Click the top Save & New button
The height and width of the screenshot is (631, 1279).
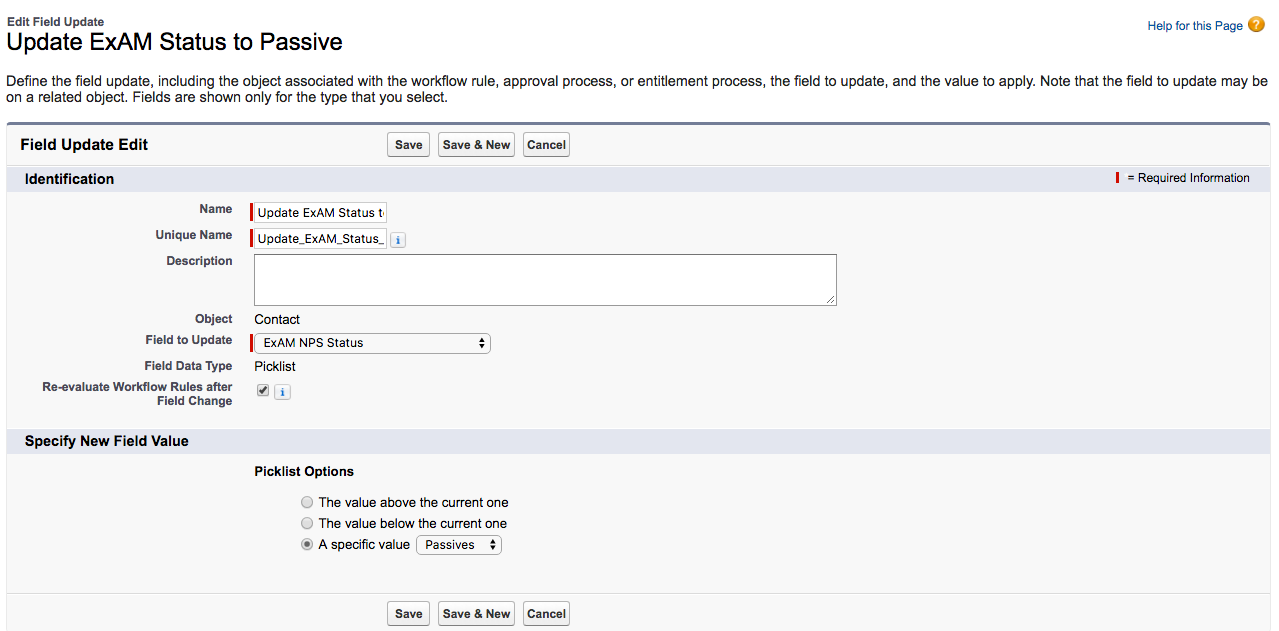click(x=476, y=145)
